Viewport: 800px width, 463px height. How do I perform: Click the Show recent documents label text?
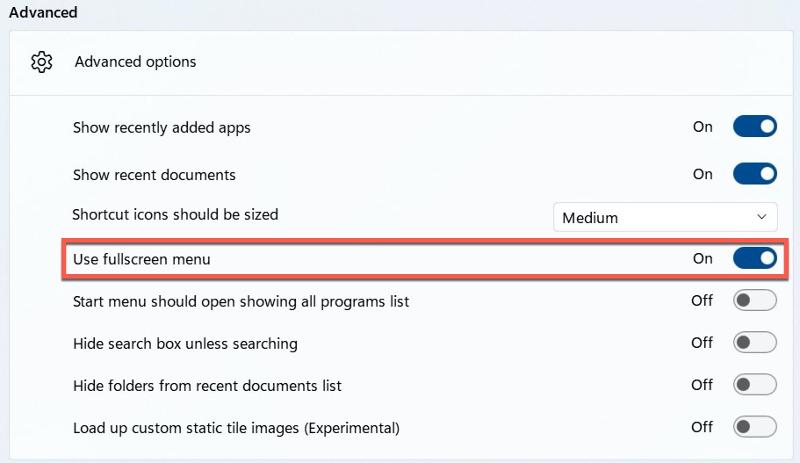(x=154, y=175)
